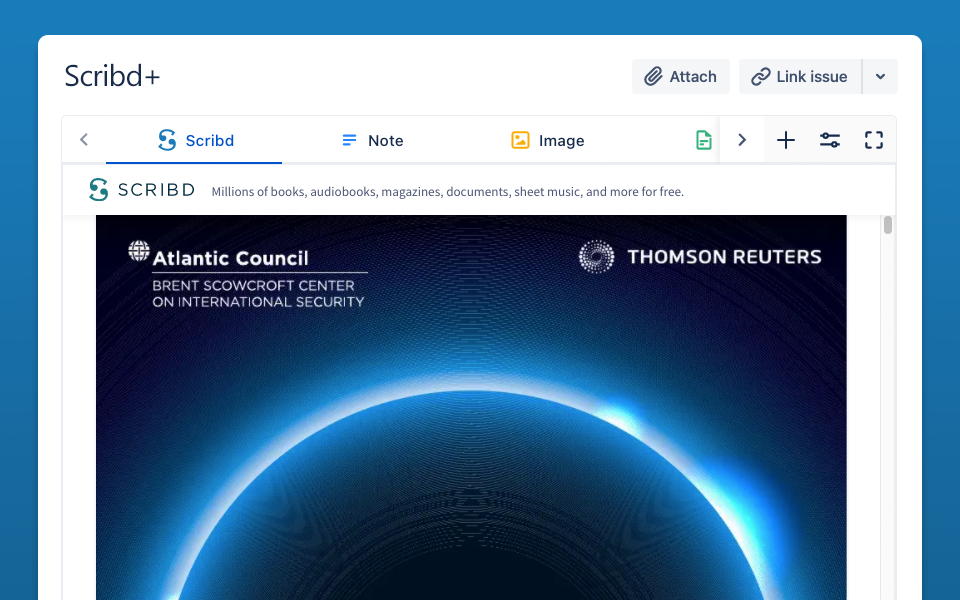
Task: Click the Atlantic Council cover image
Action: 471,407
